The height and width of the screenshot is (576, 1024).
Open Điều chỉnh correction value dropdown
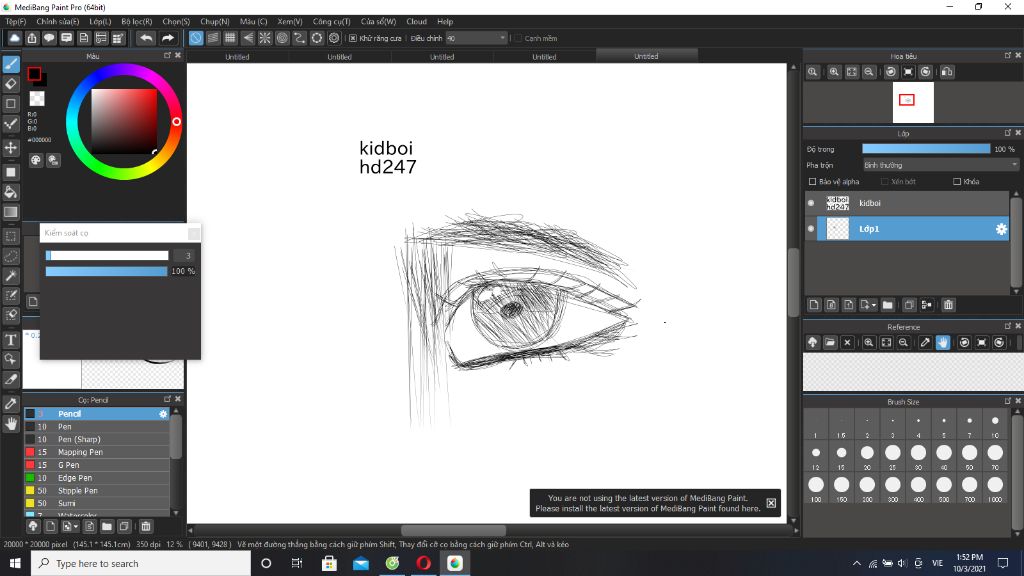click(x=476, y=39)
